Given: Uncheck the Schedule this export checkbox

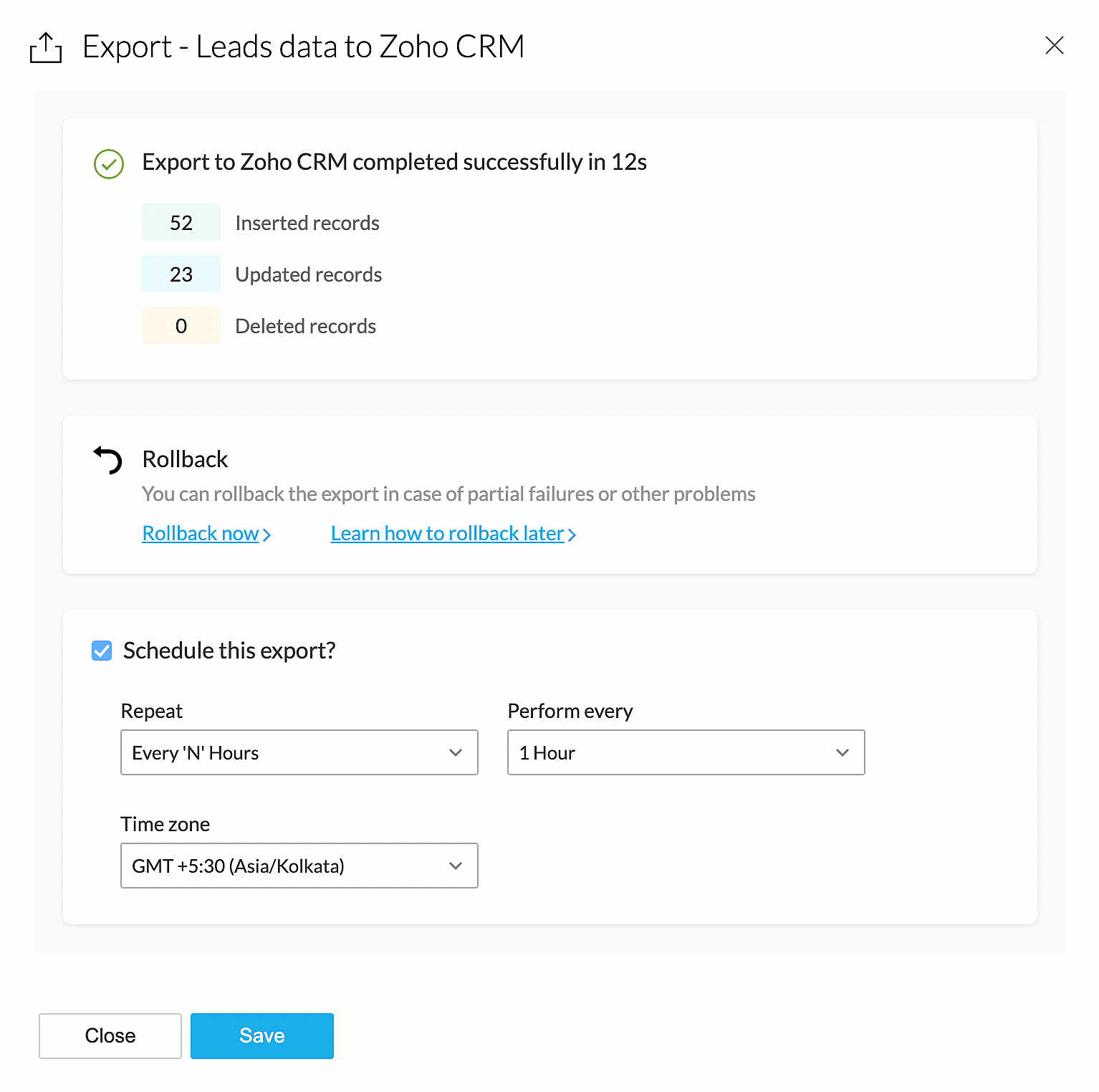Looking at the screenshot, I should point(102,651).
